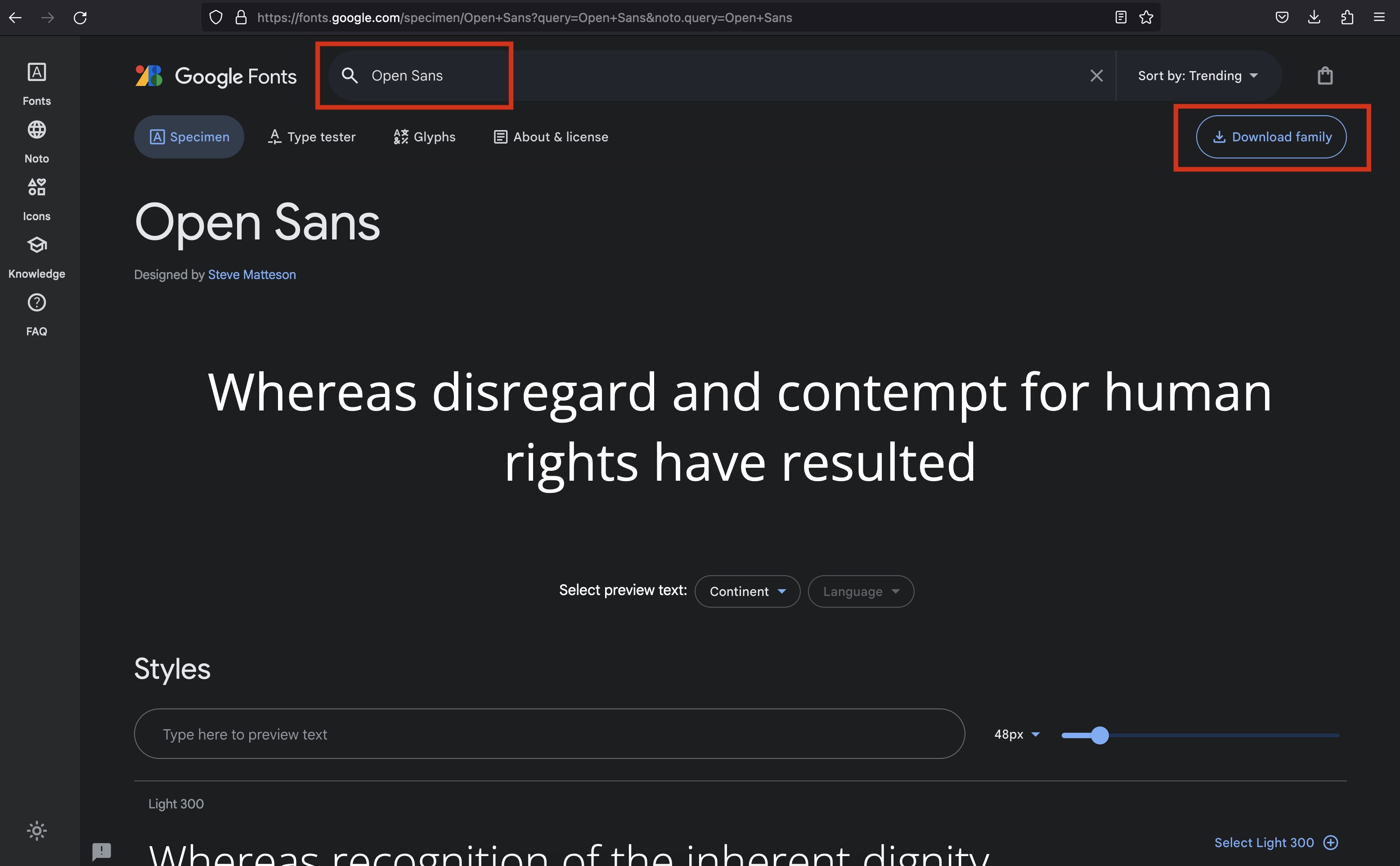Click in the Open Sans search field
Viewport: 1400px width, 866px height.
(721, 76)
